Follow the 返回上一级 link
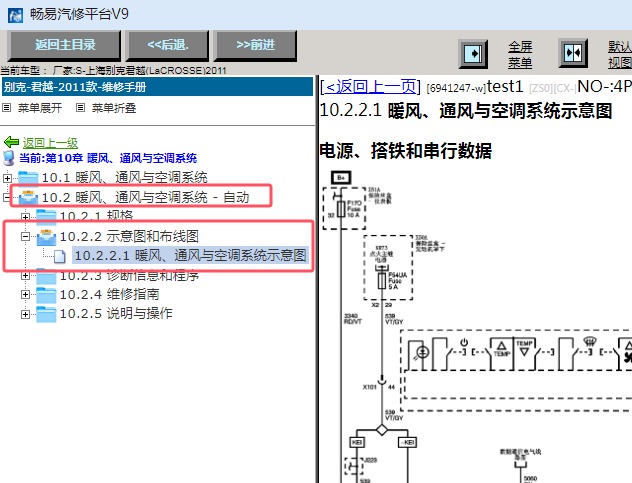 coord(50,143)
